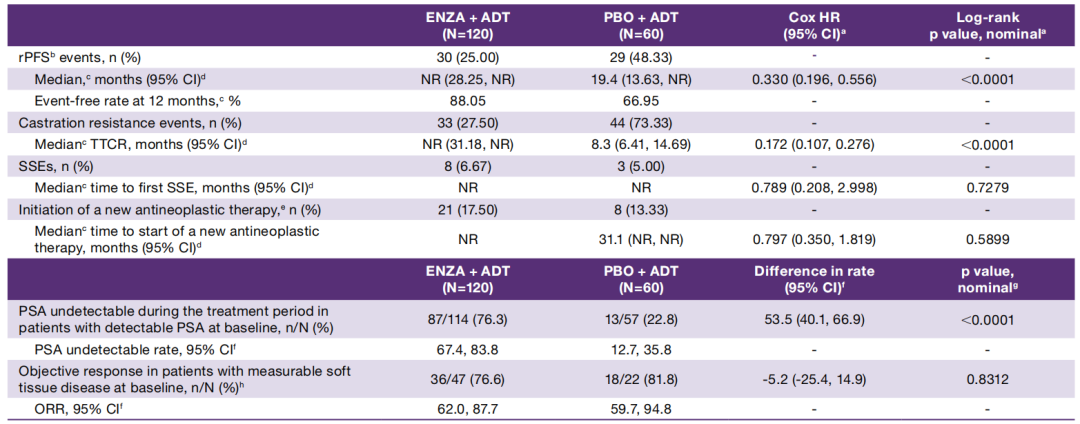Screen dimensions: 1080x424
Task: Click the 0.8312 p value cell
Action: coord(987,380)
